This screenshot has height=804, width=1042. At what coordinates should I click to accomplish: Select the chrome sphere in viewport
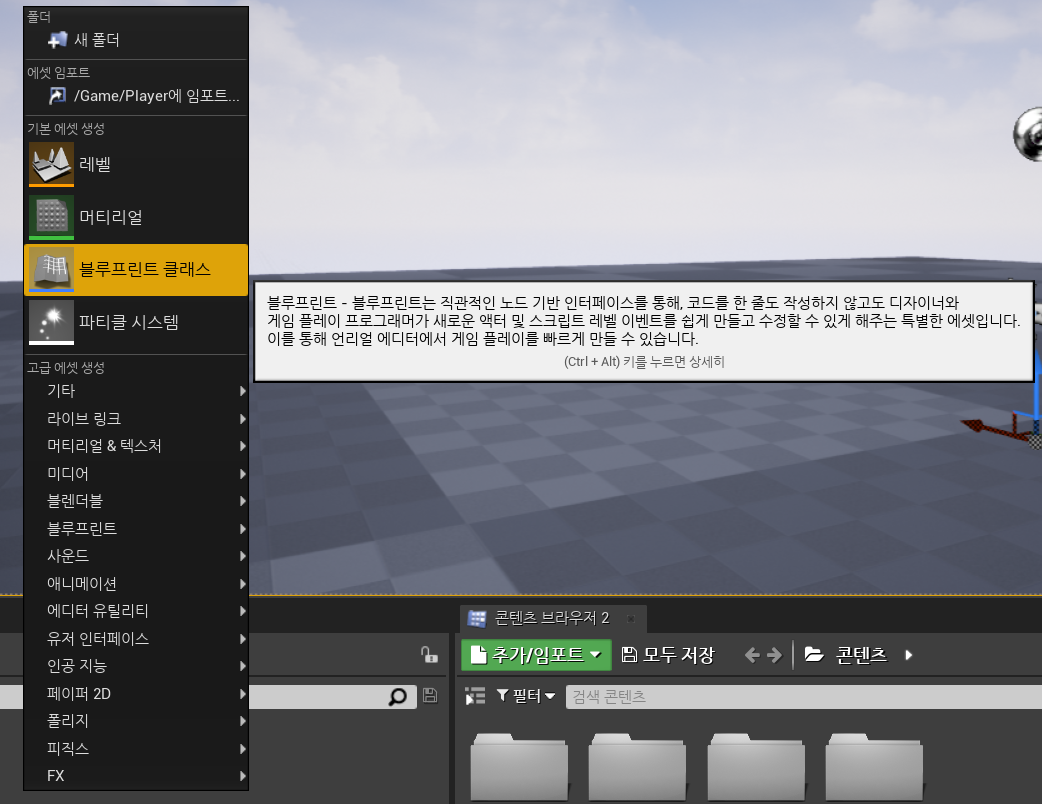1029,134
